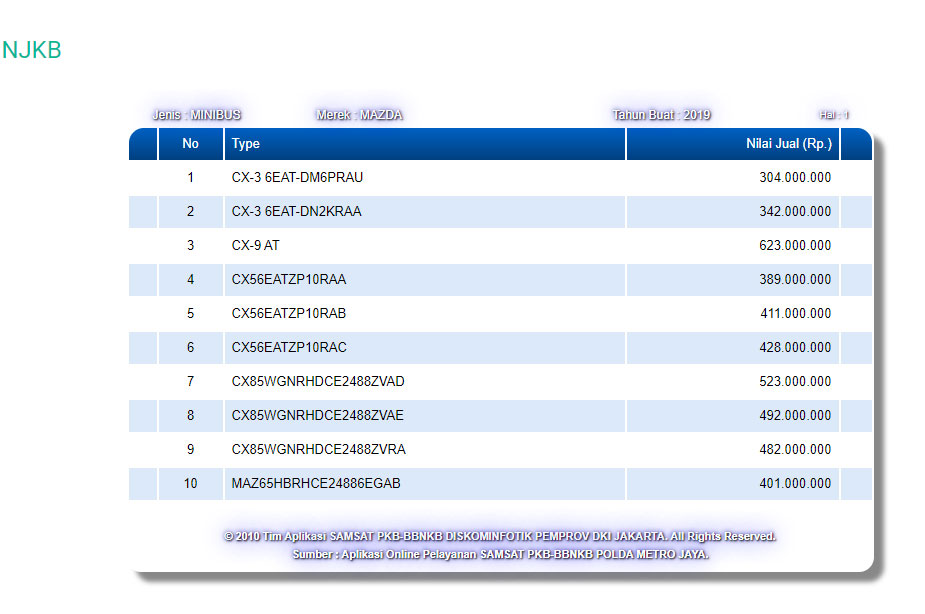The image size is (925, 614).
Task: Select row number 8 in the No column
Action: point(191,416)
